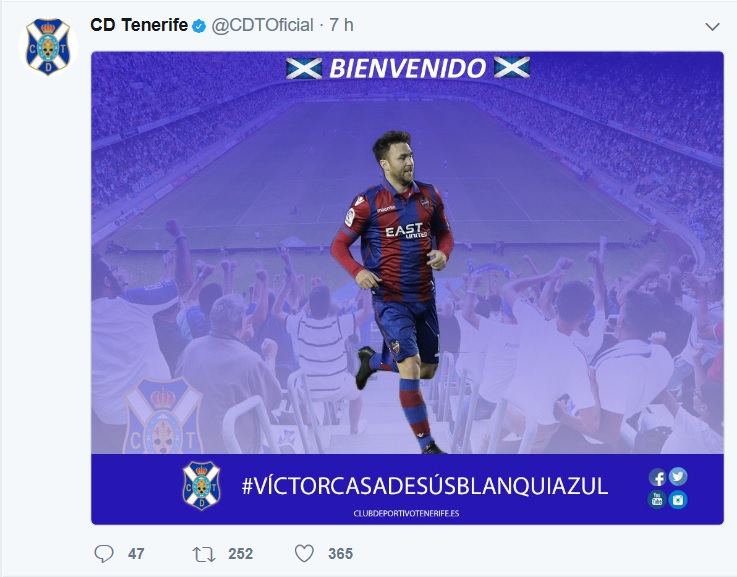737x577 pixels.
Task: Click the Twitter bird icon in the banner
Action: [678, 476]
